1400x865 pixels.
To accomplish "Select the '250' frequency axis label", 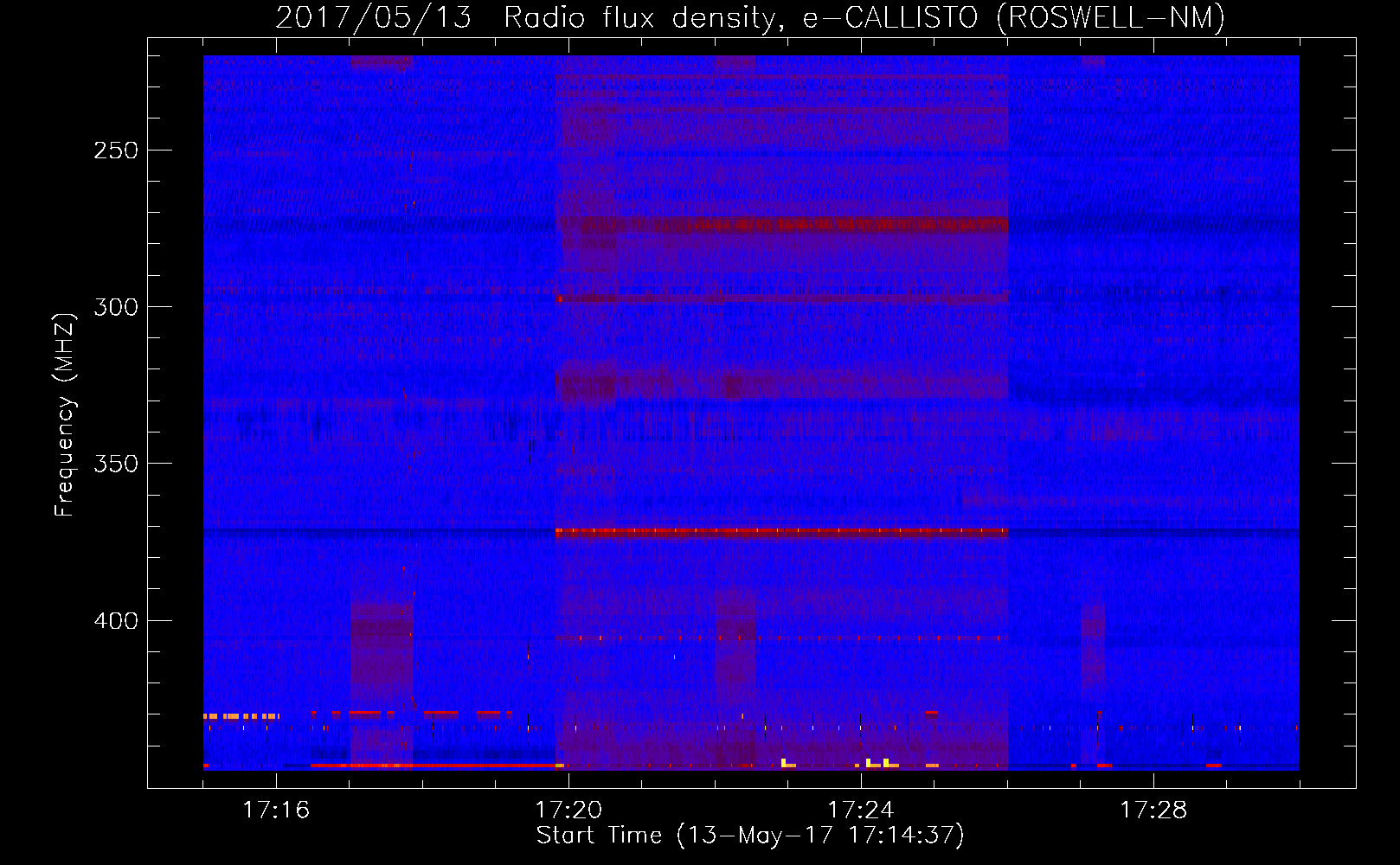I will [116, 151].
